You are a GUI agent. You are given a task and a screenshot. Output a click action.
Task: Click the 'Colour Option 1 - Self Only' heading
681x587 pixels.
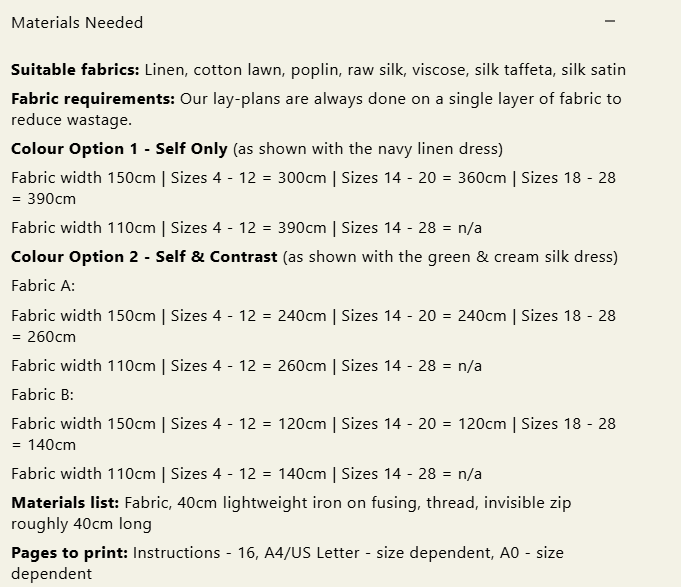119,149
